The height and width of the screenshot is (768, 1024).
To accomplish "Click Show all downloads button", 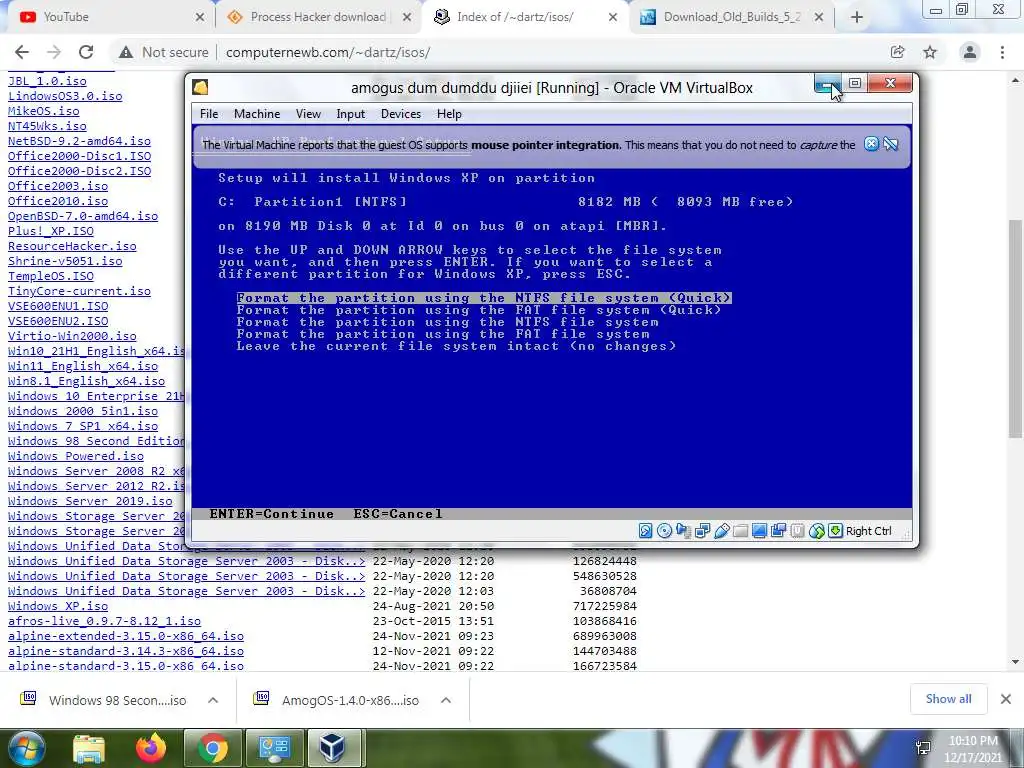I will [x=948, y=699].
